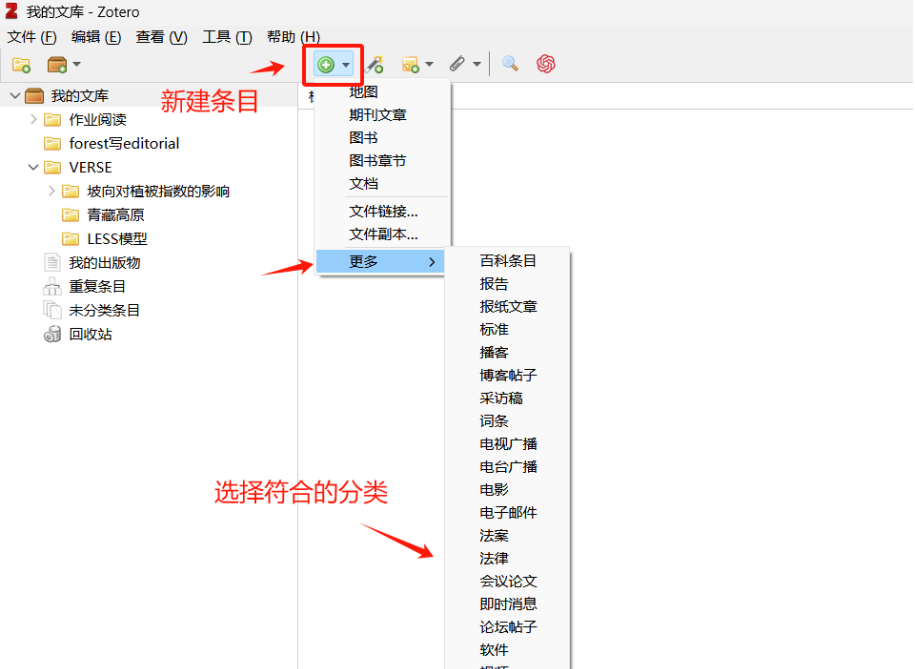The height and width of the screenshot is (669, 915).
Task: Select 电台广播 in the submenu
Action: tap(507, 467)
